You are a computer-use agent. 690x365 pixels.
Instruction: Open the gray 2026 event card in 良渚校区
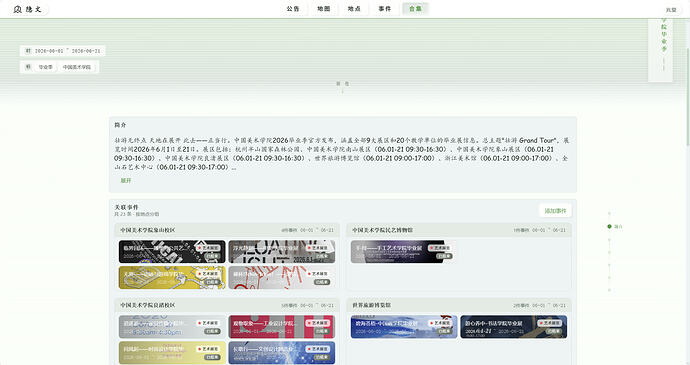pos(172,327)
